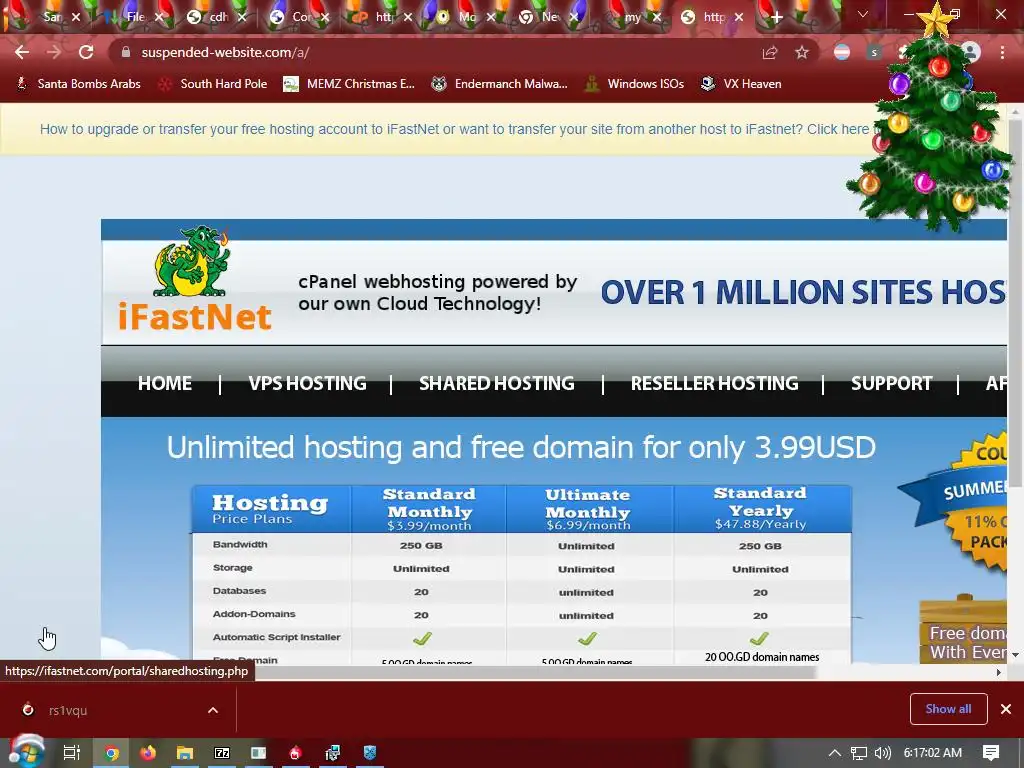Switch to the 'File' tab

tap(131, 17)
